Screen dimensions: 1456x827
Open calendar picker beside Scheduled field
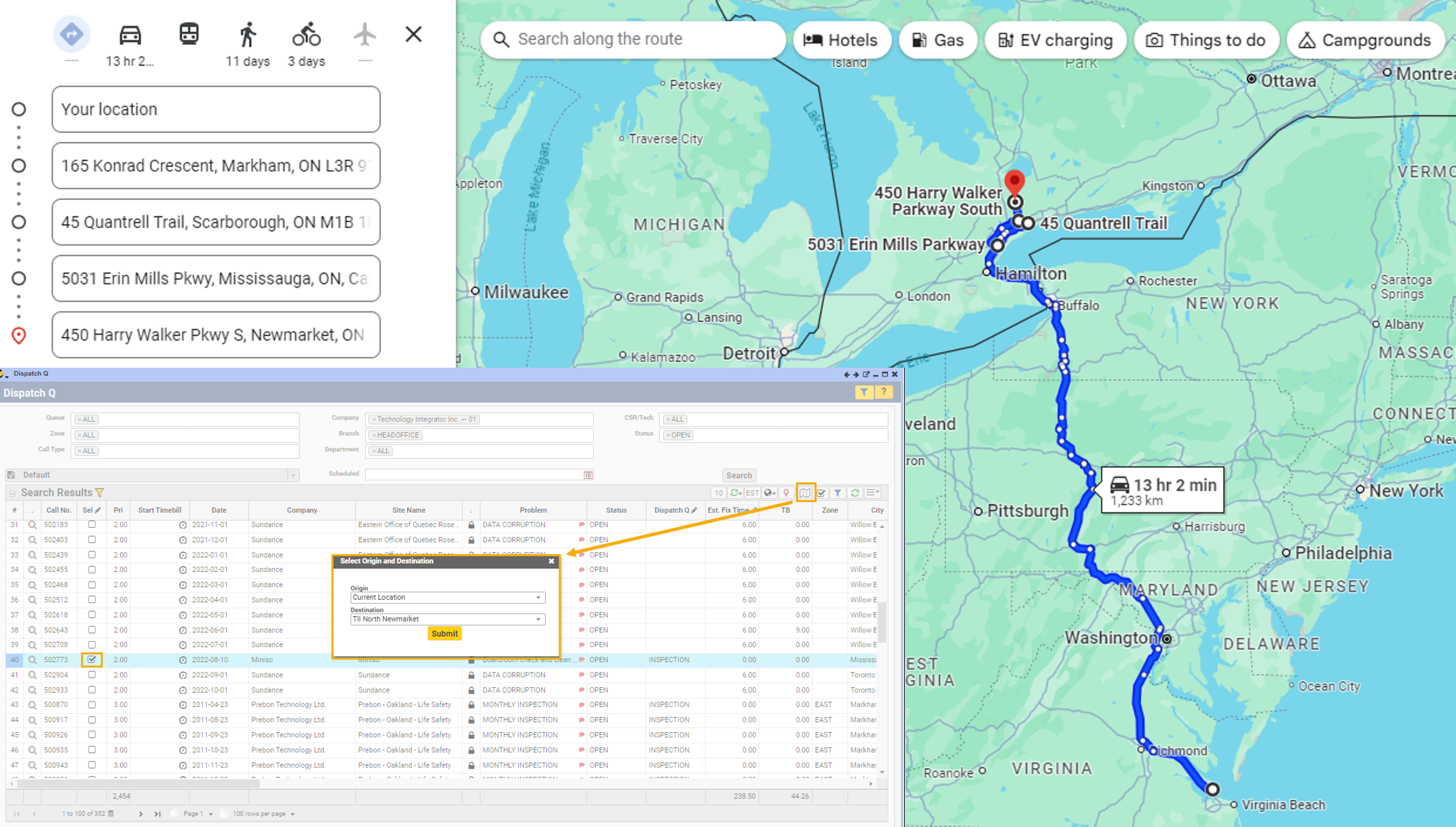point(589,475)
